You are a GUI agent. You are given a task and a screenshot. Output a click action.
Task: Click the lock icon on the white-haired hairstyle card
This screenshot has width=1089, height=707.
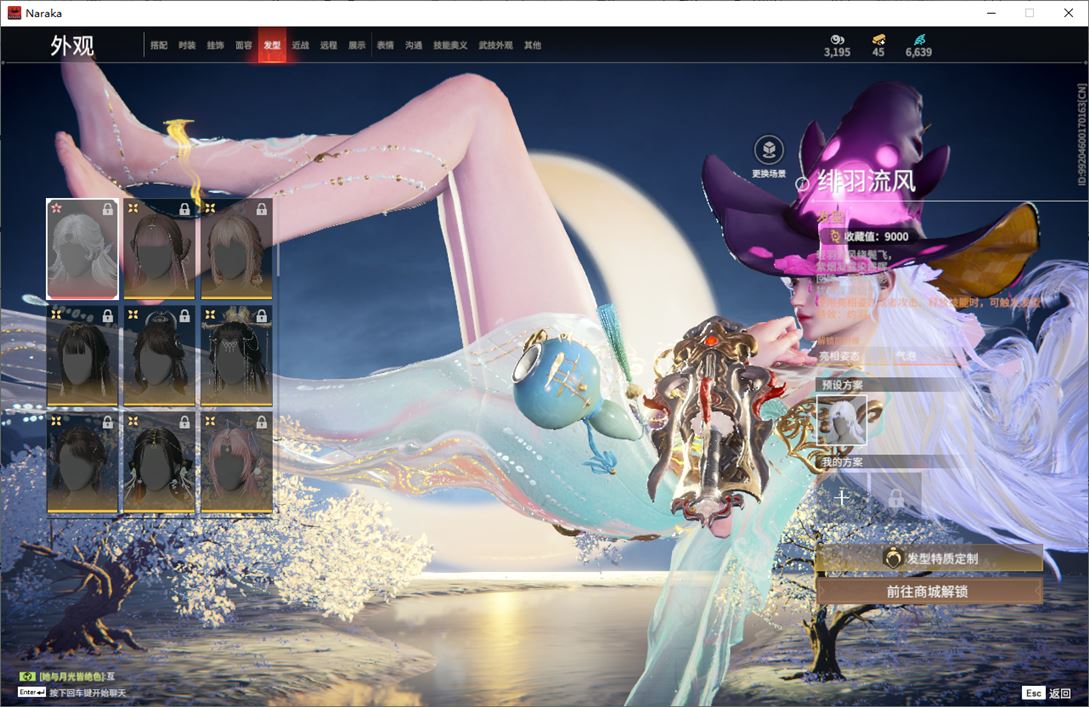108,209
